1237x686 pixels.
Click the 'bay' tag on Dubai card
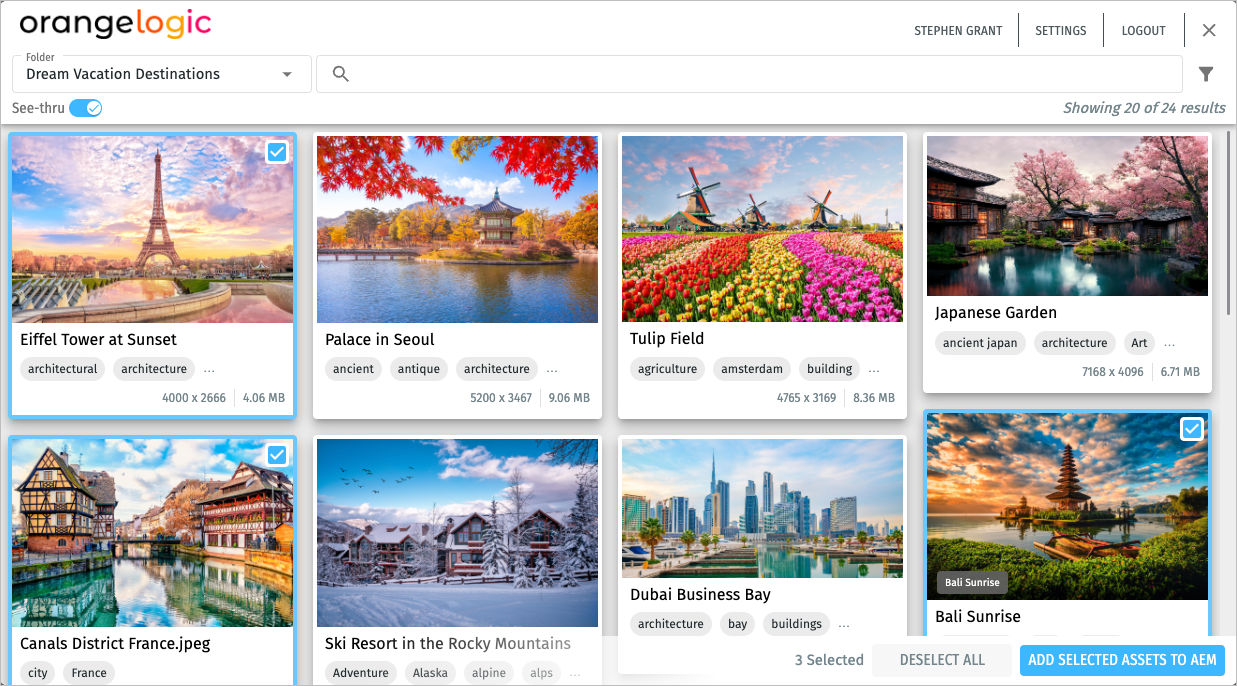[x=738, y=624]
